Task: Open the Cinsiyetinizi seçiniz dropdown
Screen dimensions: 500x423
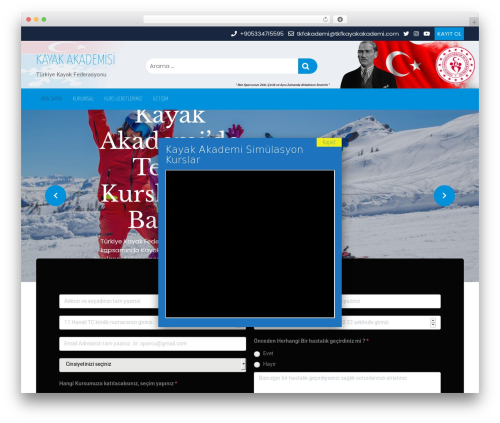Action: point(152,365)
